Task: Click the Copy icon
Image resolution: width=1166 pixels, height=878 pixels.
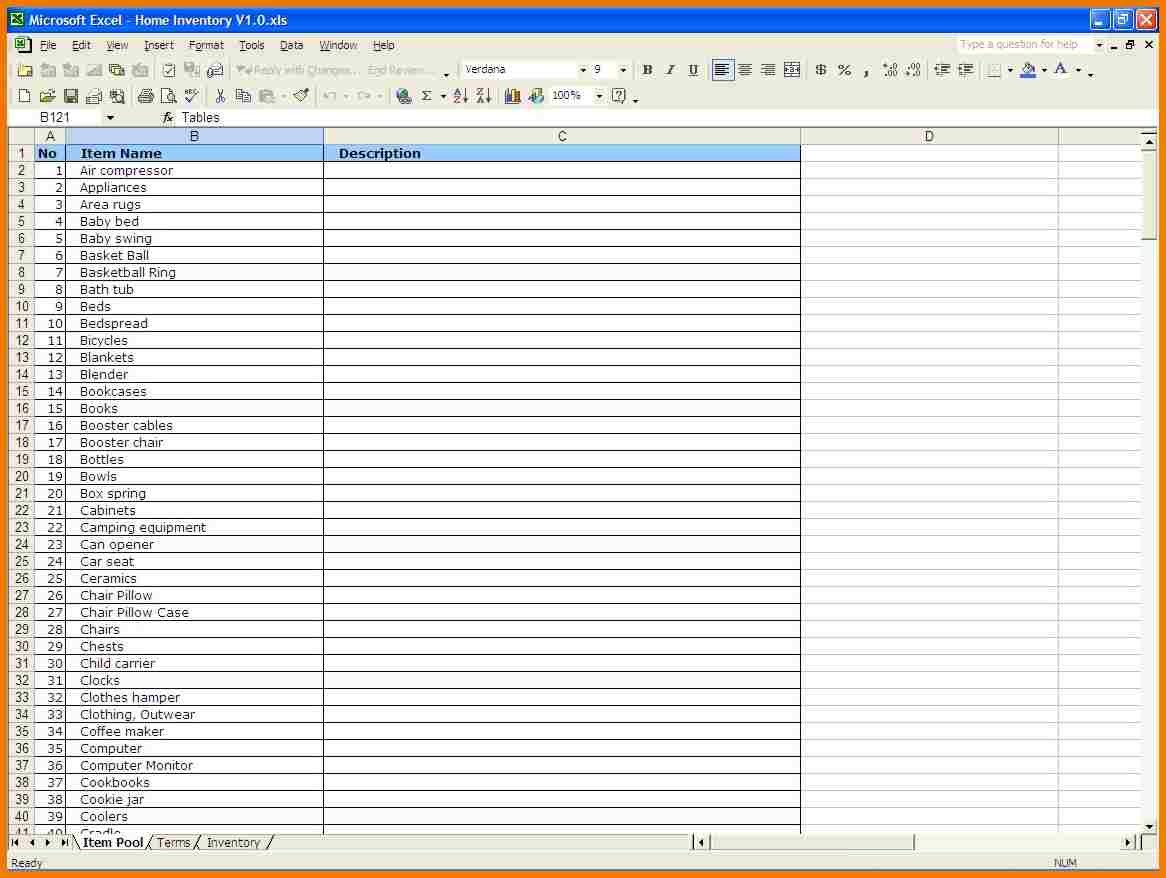Action: (x=243, y=96)
